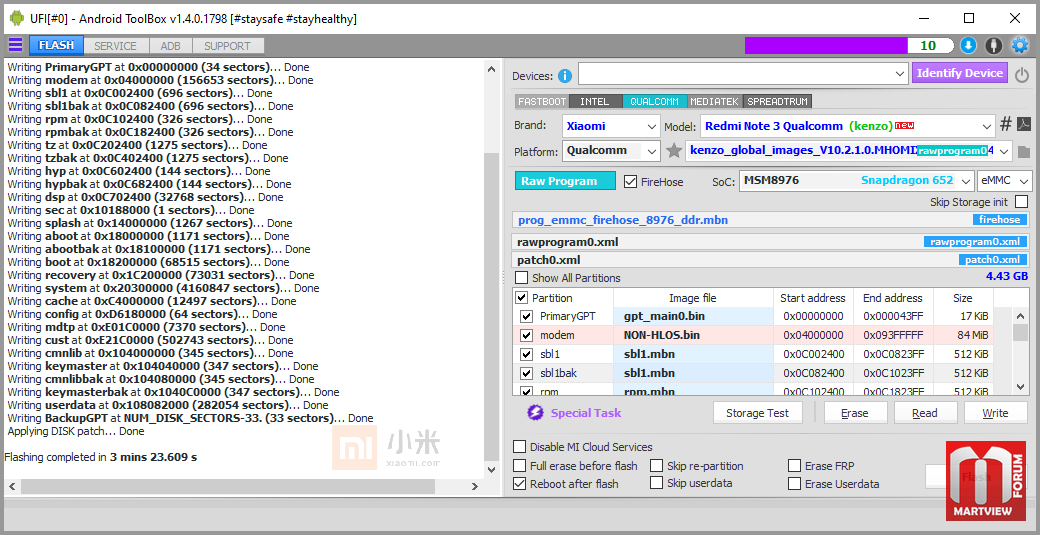Uncheck the PrimaryGPT partition checkbox
Image resolution: width=1040 pixels, height=535 pixels.
527,316
